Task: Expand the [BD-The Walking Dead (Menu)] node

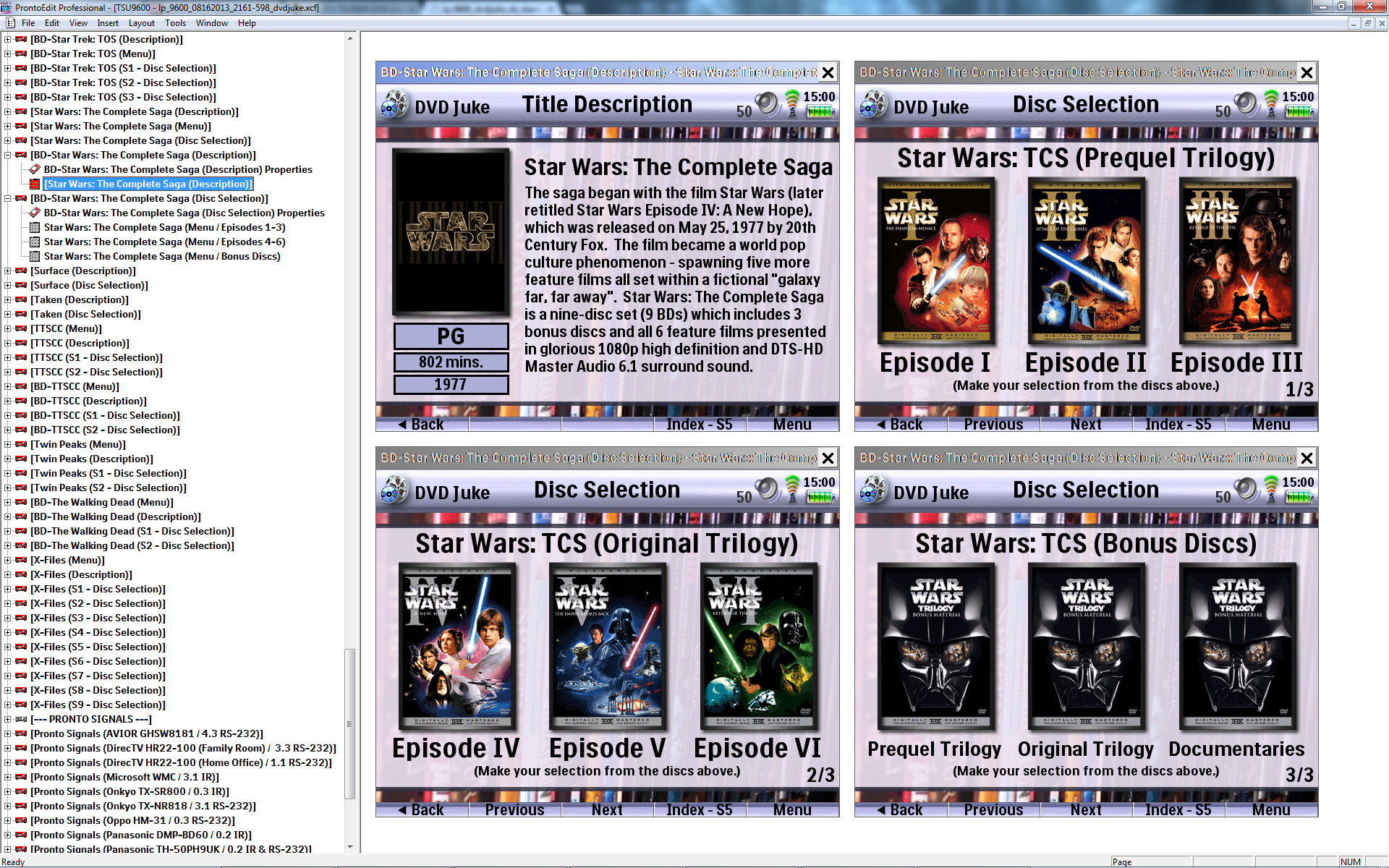Action: (x=7, y=502)
